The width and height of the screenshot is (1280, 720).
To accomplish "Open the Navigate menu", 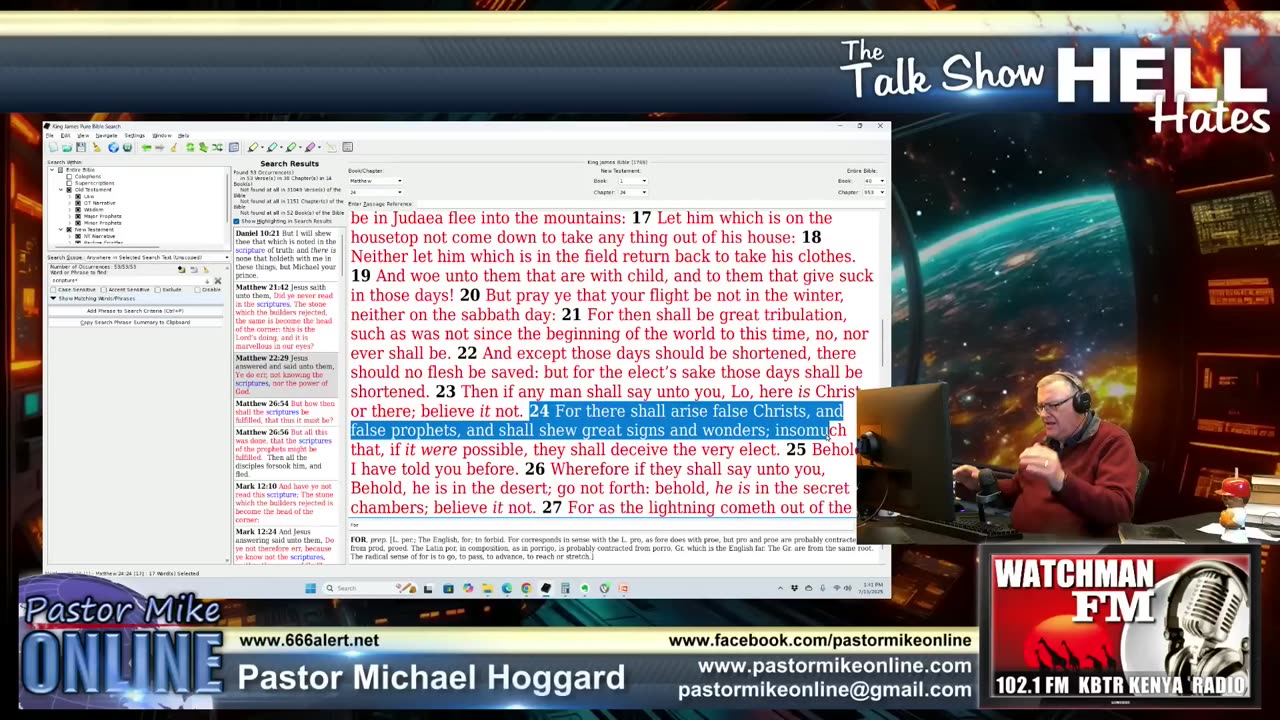I will click(106, 135).
